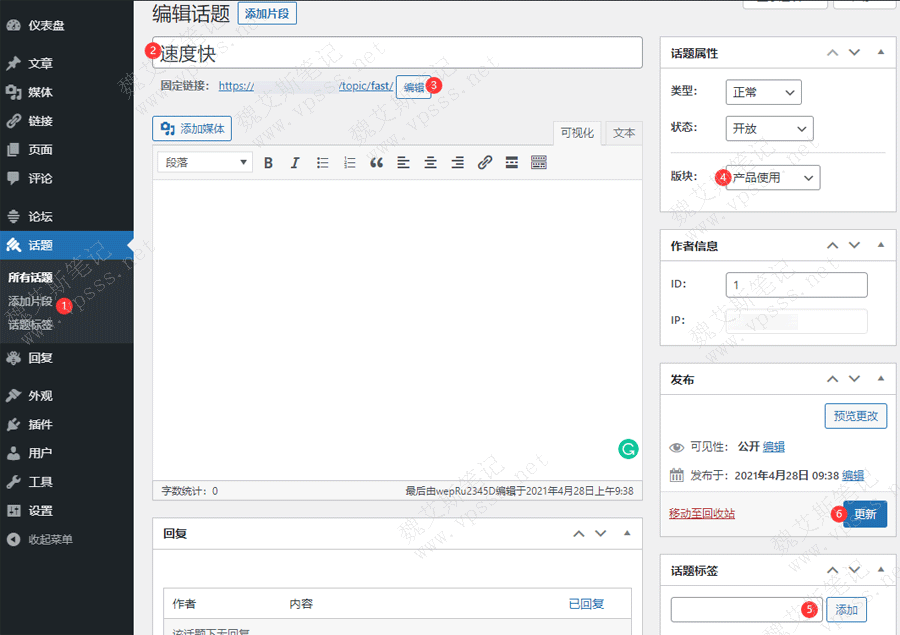Select 话题标签 submenu item

click(30, 324)
